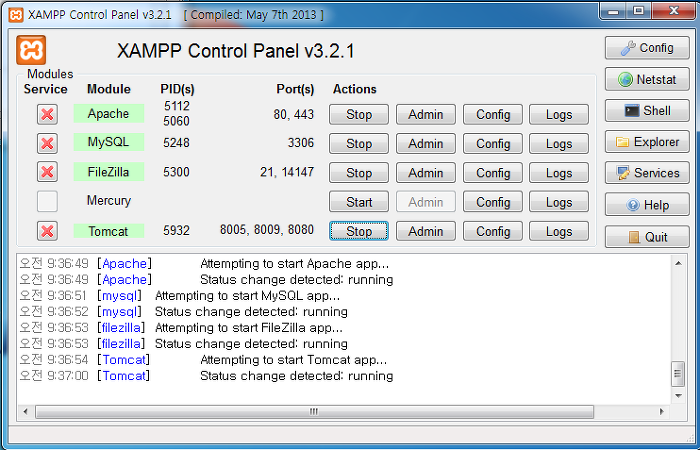Click log line 'Attempting to start Tomcat app...'
Image resolution: width=700 pixels, height=450 pixels.
(294, 360)
